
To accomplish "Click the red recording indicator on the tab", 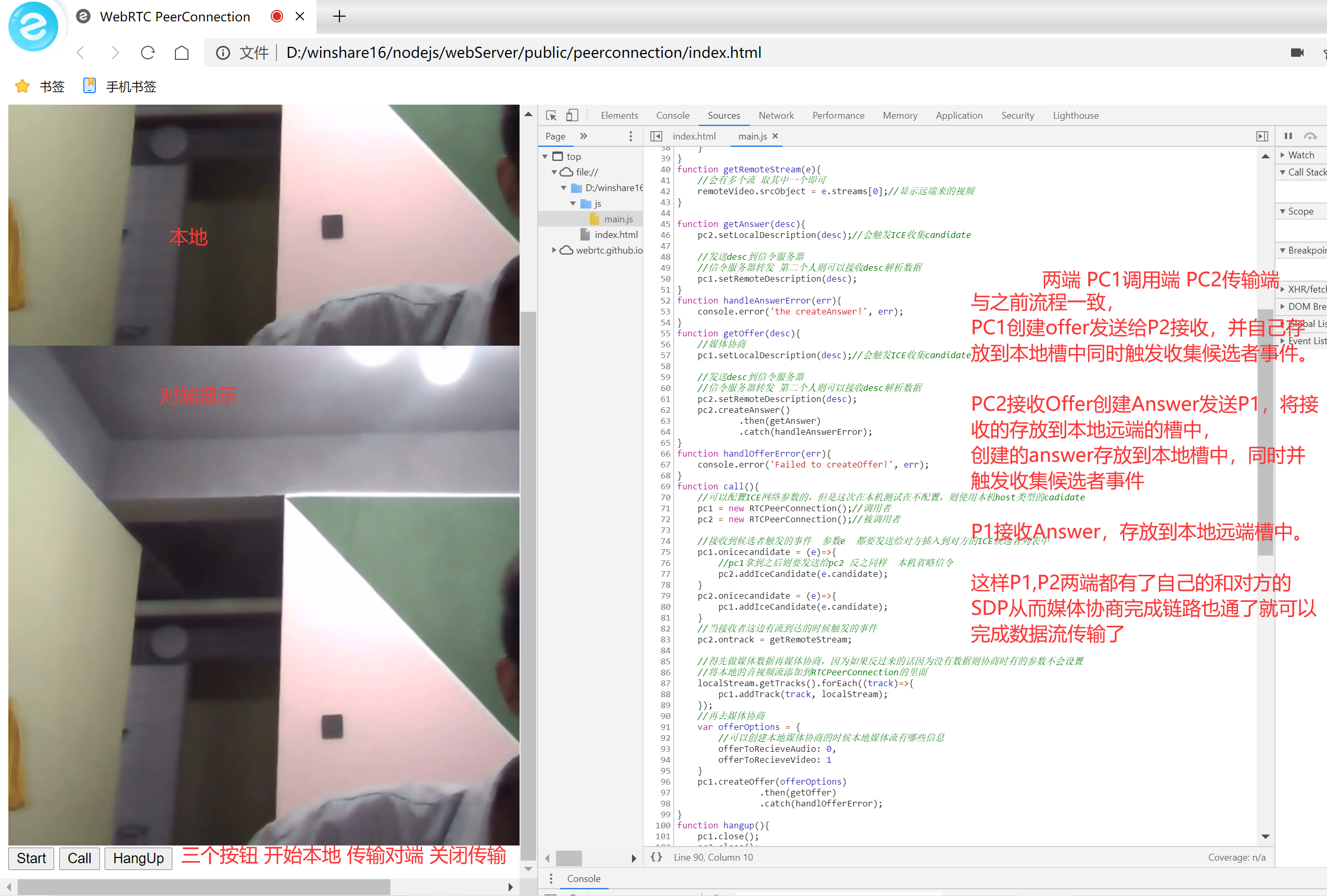I will [x=276, y=17].
